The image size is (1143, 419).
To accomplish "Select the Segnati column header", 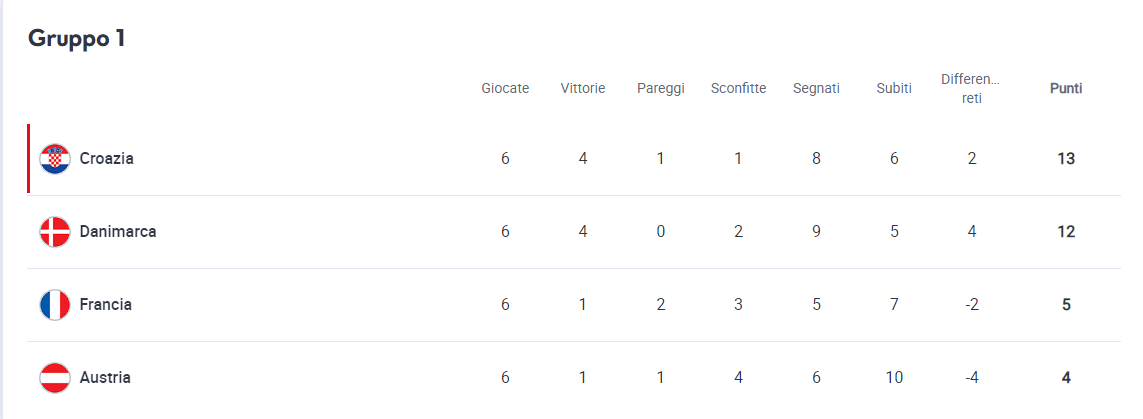I will [x=816, y=89].
